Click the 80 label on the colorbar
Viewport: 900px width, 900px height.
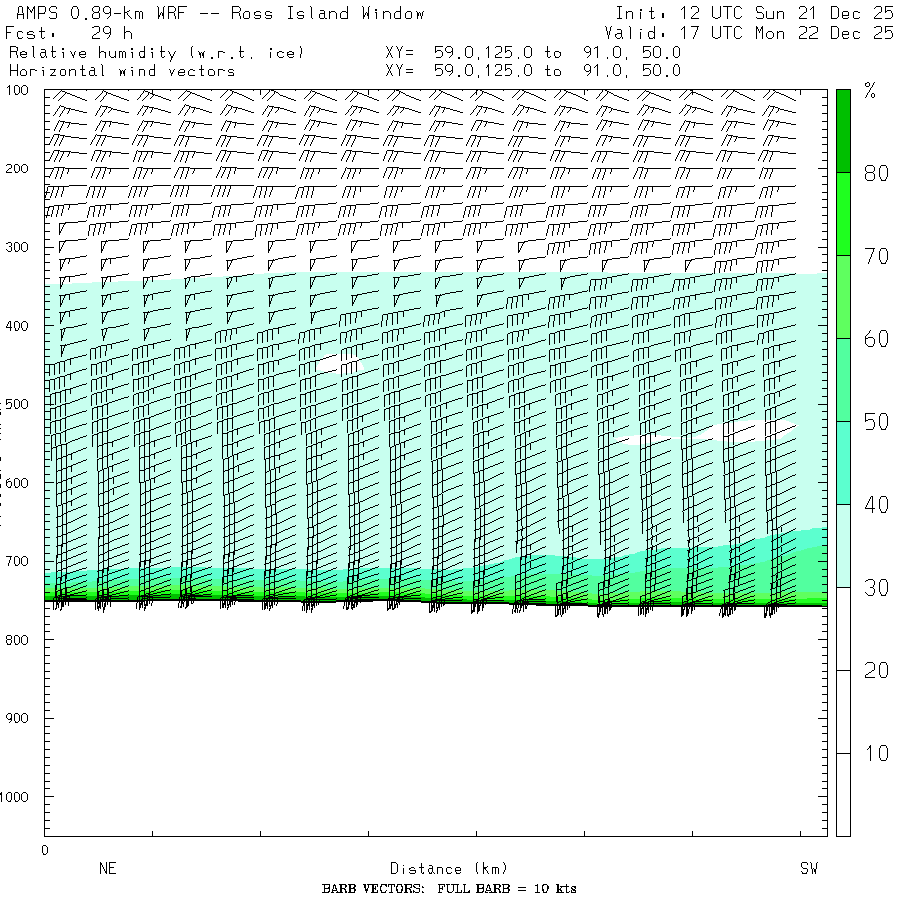pos(876,173)
